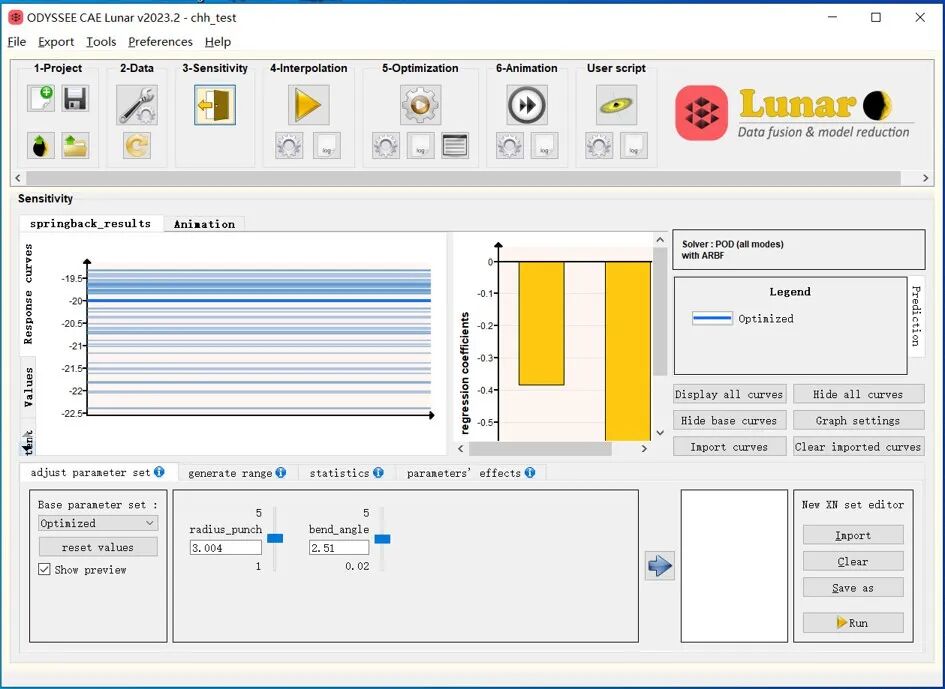Select the springback_results tab
This screenshot has height=689, width=945.
coord(90,224)
